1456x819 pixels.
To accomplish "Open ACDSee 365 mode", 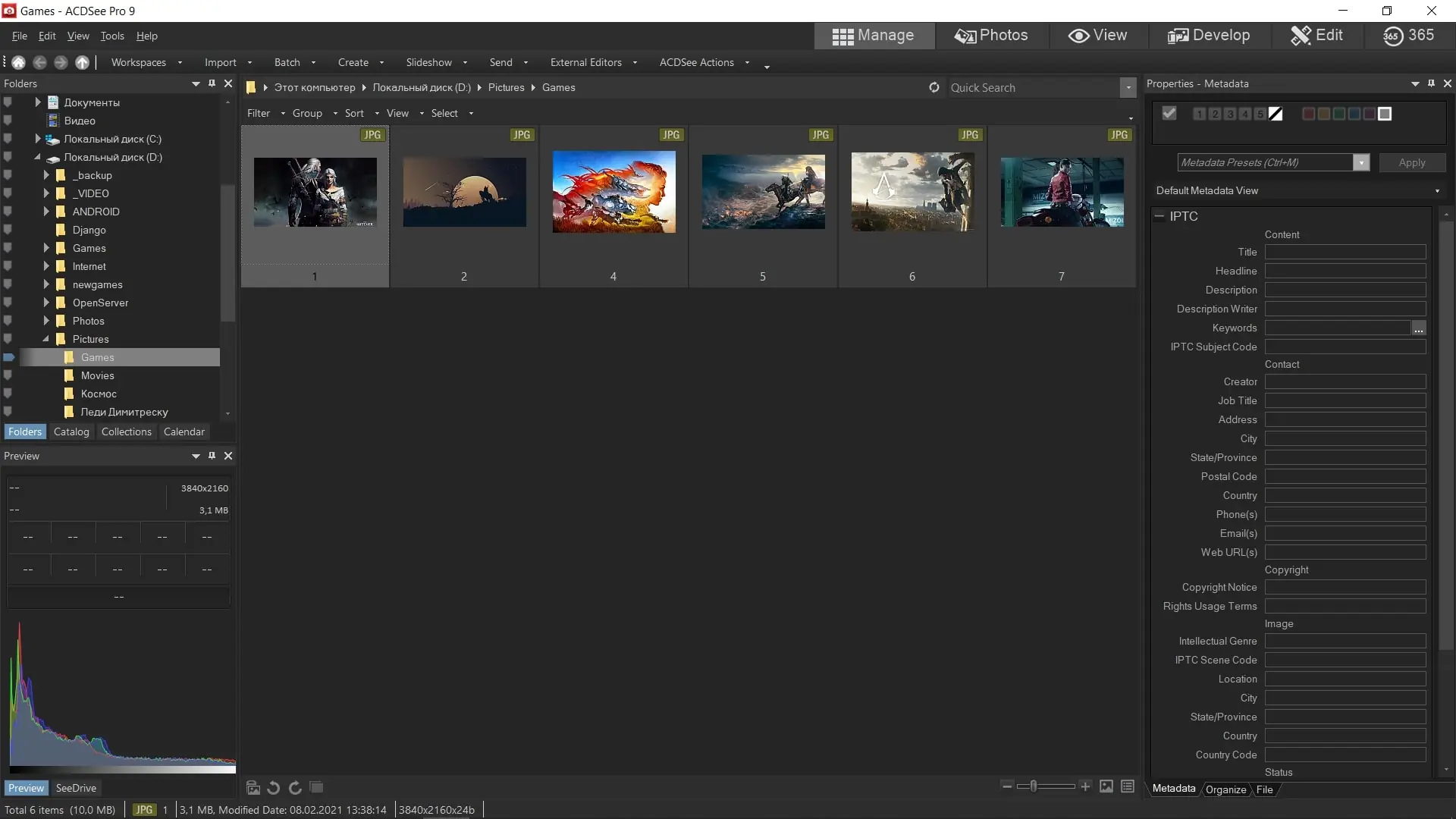I will pos(1408,36).
